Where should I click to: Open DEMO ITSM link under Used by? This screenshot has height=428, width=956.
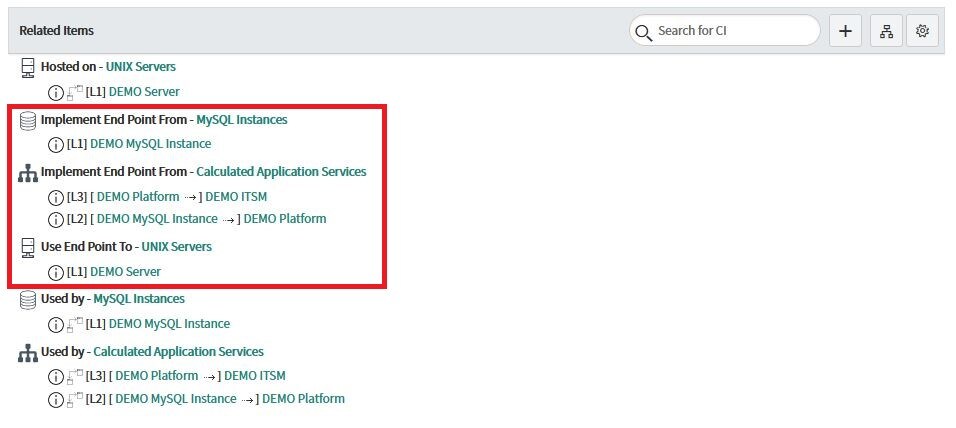(x=255, y=376)
